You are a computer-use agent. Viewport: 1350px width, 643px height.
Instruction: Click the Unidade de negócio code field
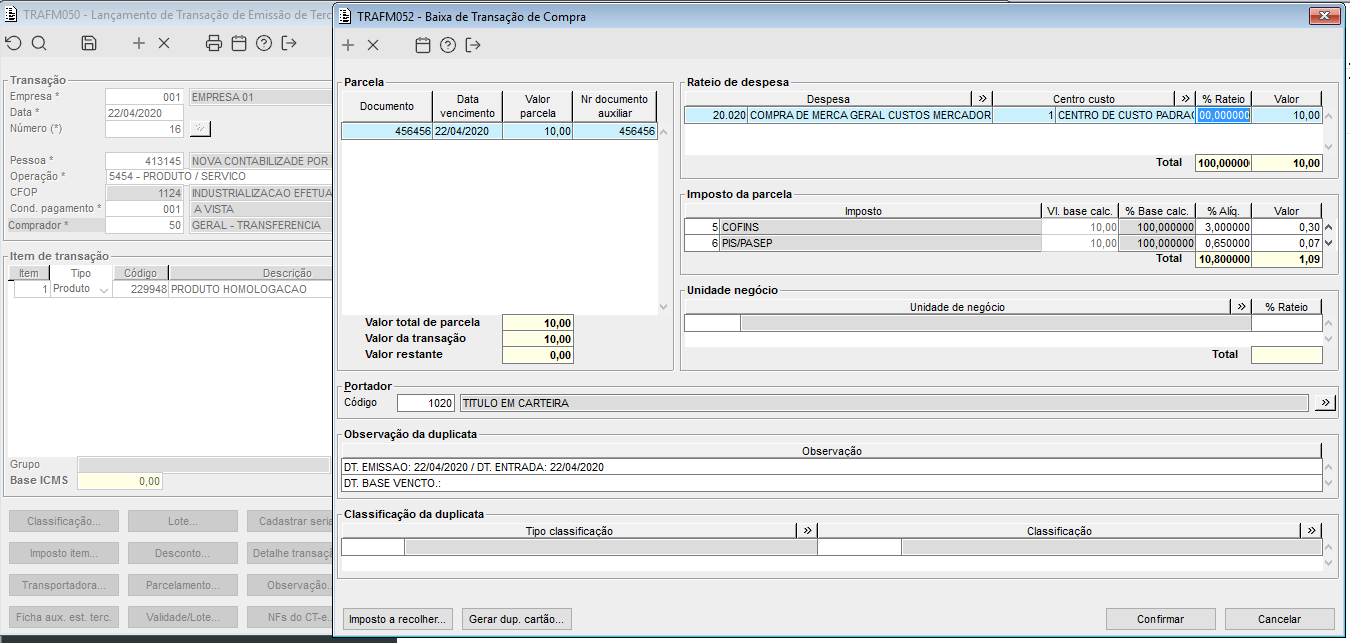point(712,323)
